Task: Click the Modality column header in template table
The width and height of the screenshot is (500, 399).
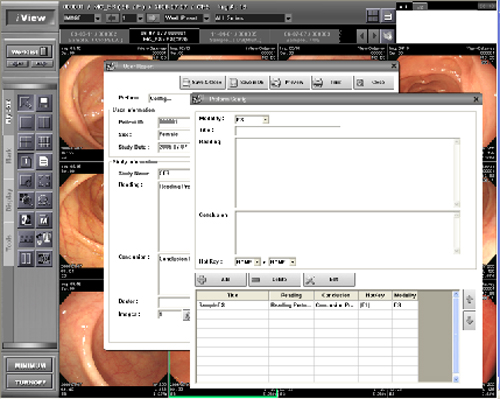Action: [405, 295]
